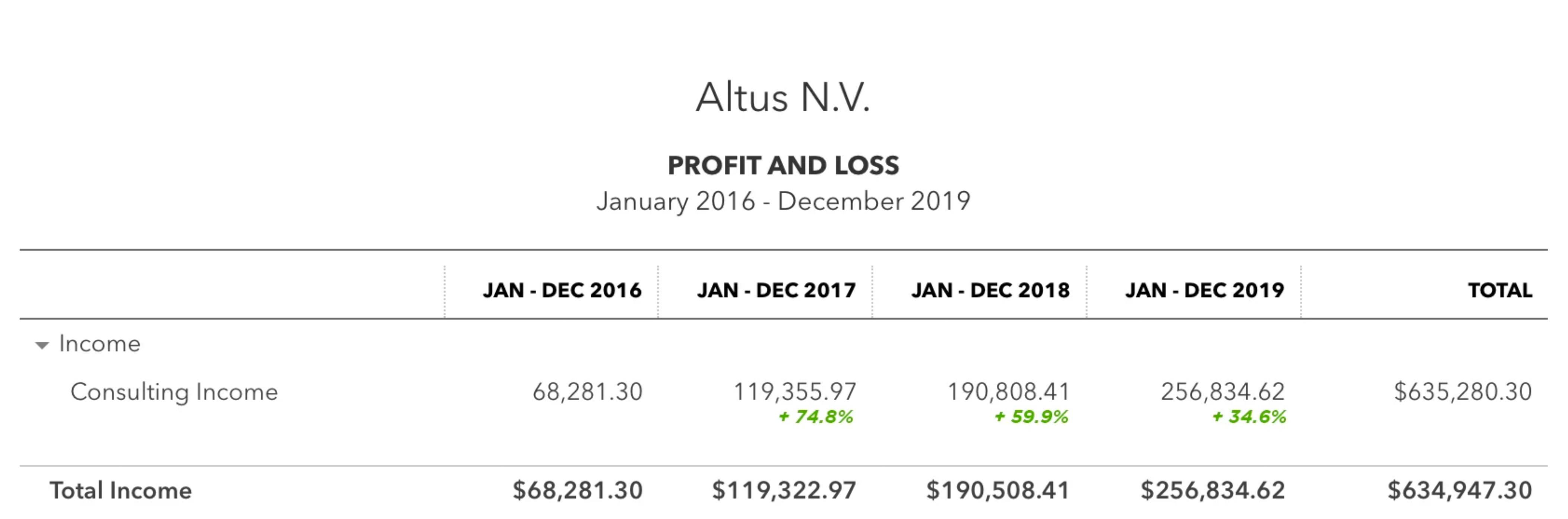Viewport: 1568px width, 519px height.
Task: Open the Consulting Income account row
Action: 174,392
